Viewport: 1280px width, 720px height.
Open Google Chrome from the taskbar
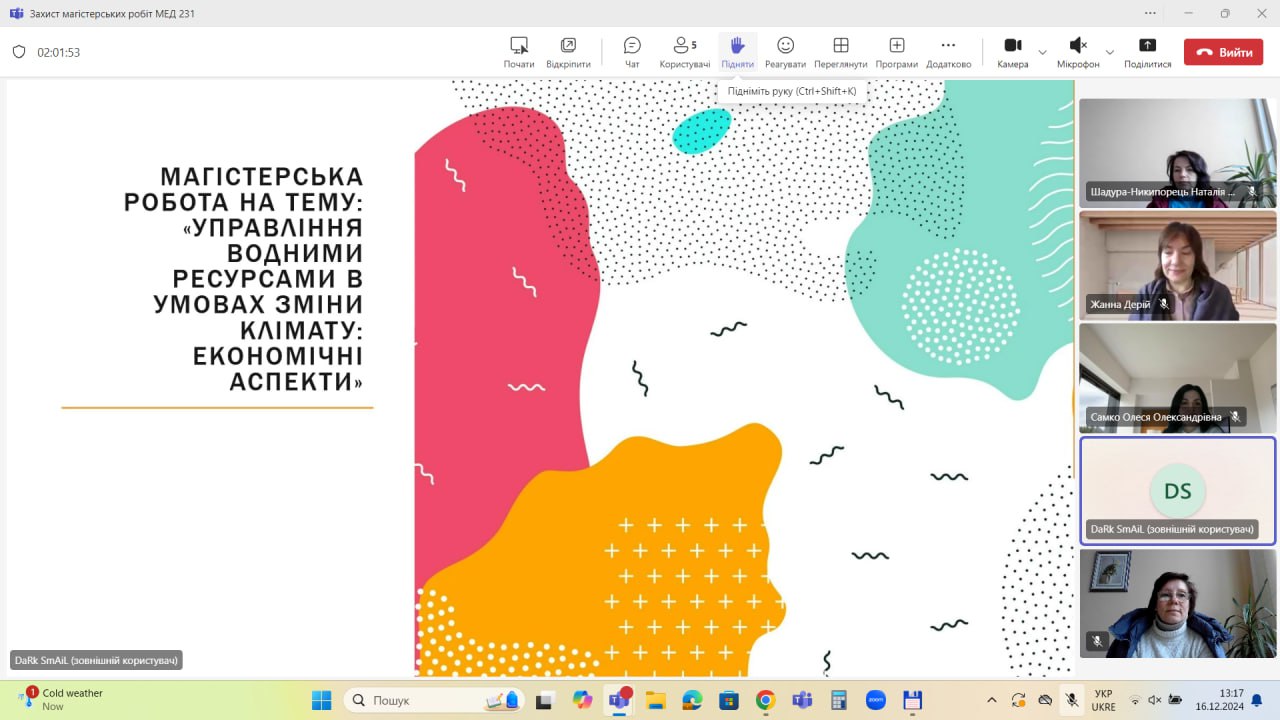pos(765,700)
